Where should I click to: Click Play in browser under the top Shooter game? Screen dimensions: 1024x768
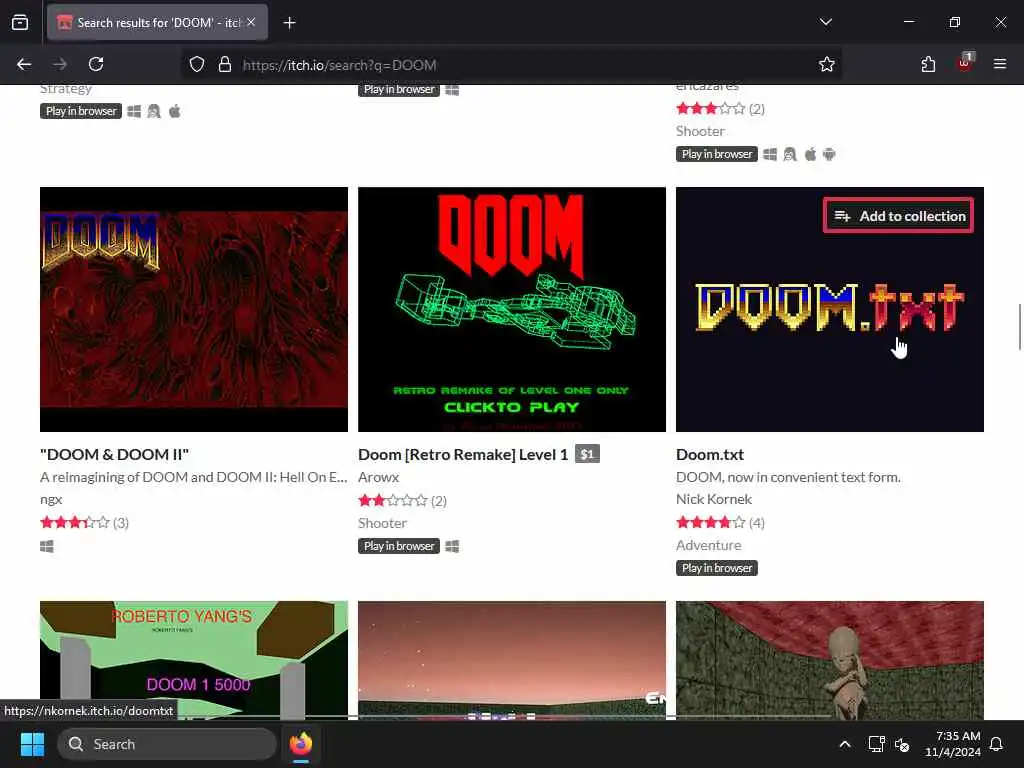[x=716, y=154]
